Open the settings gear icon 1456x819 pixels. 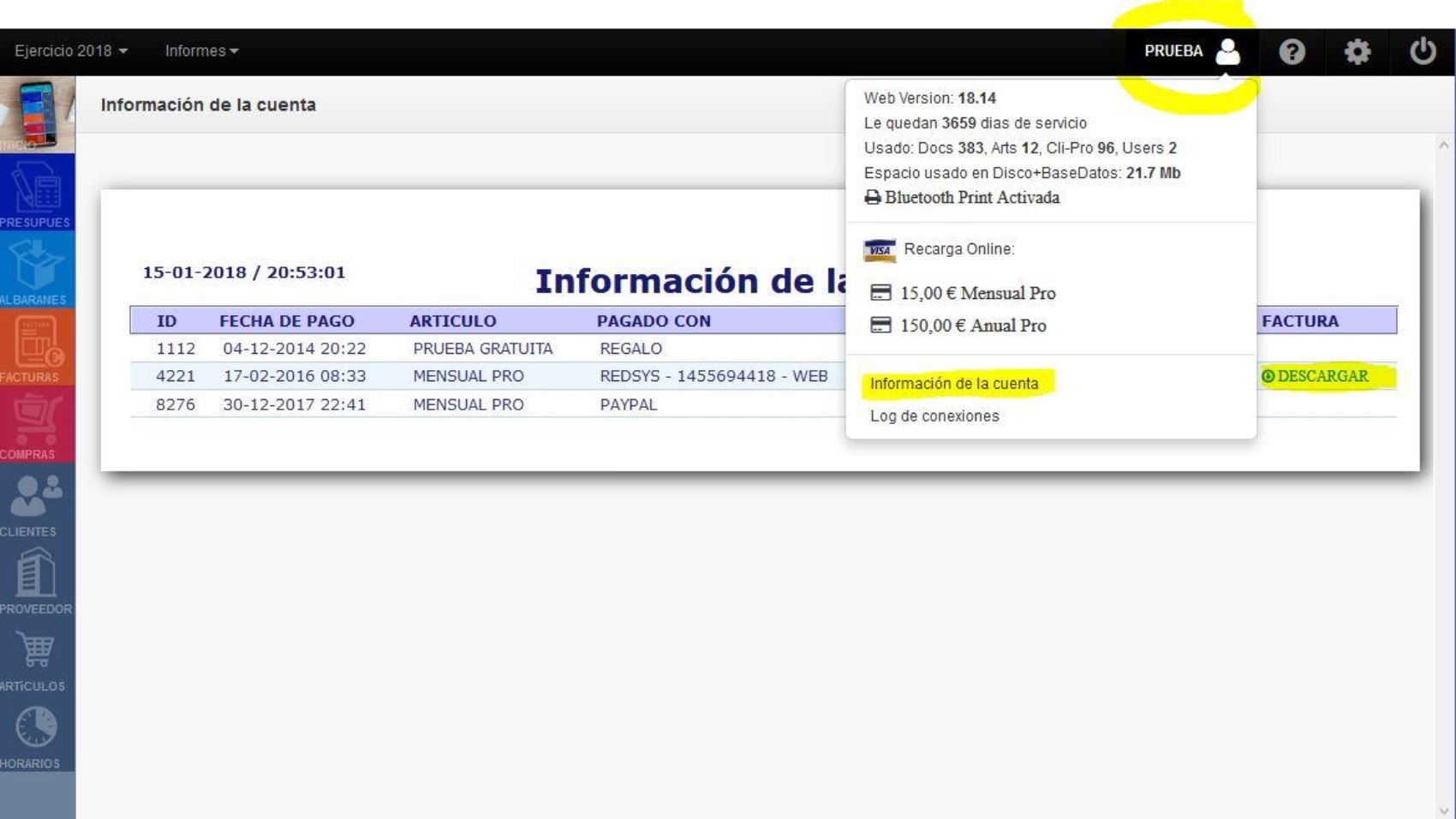pos(1357,51)
